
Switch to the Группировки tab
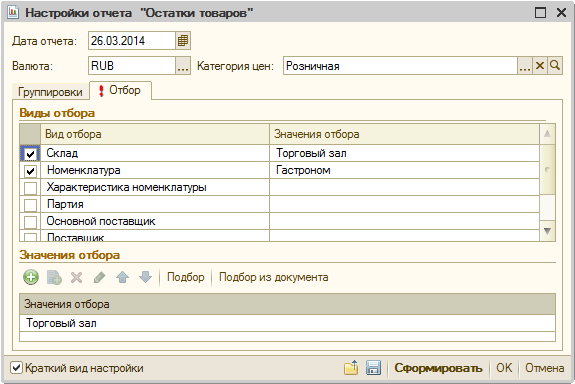point(50,92)
